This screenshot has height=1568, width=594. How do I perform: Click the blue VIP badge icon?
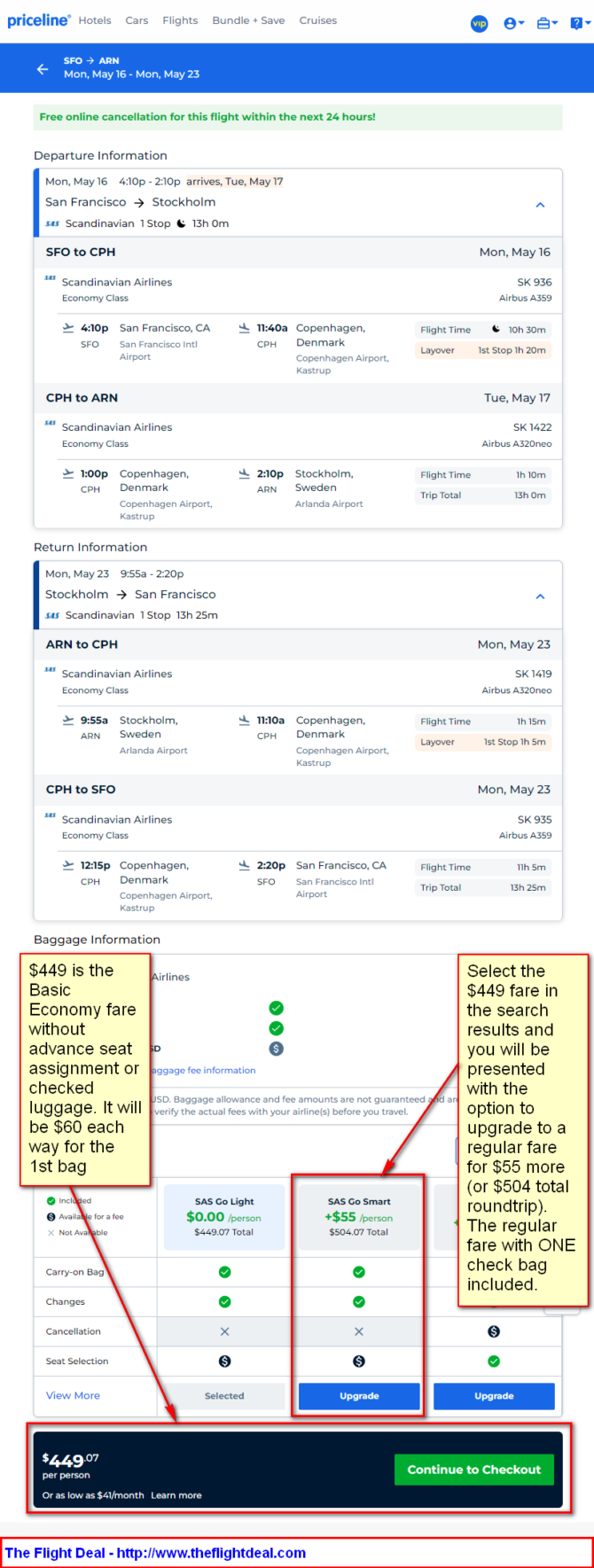click(x=479, y=23)
